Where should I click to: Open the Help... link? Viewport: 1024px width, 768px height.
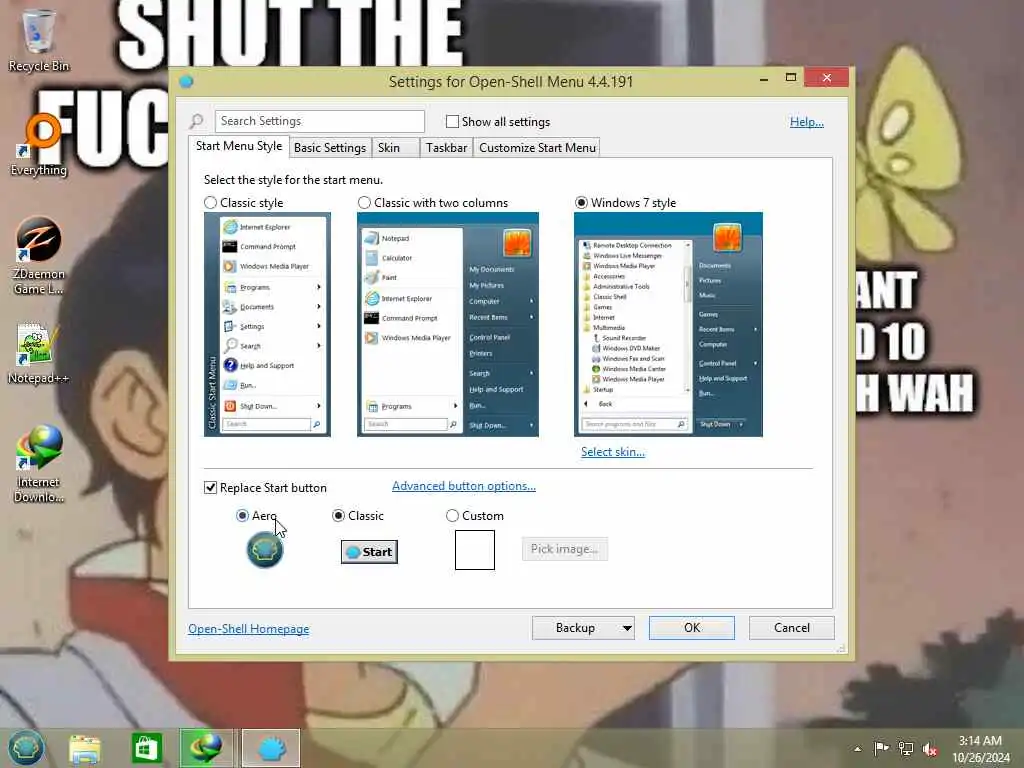[807, 121]
